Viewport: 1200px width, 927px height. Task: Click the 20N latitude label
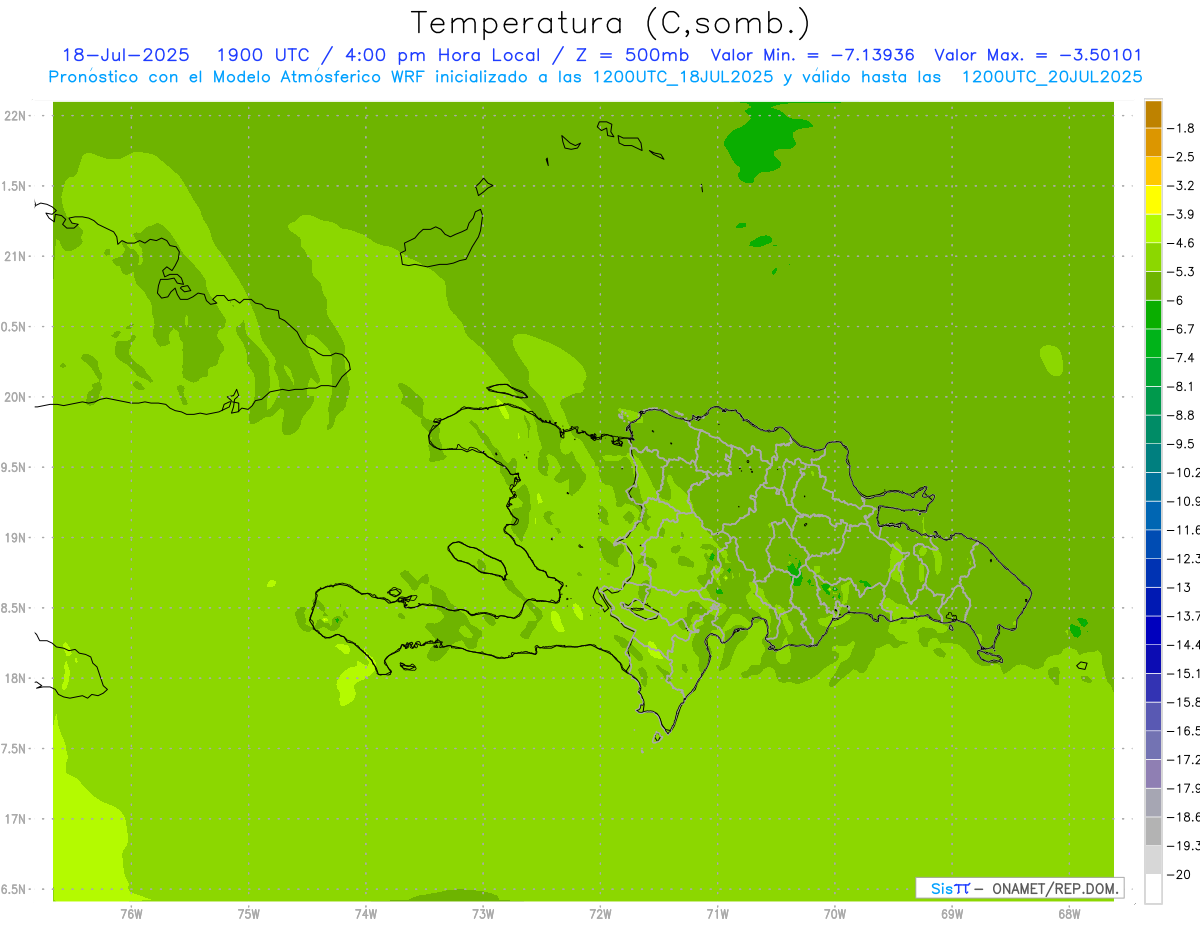[15, 397]
